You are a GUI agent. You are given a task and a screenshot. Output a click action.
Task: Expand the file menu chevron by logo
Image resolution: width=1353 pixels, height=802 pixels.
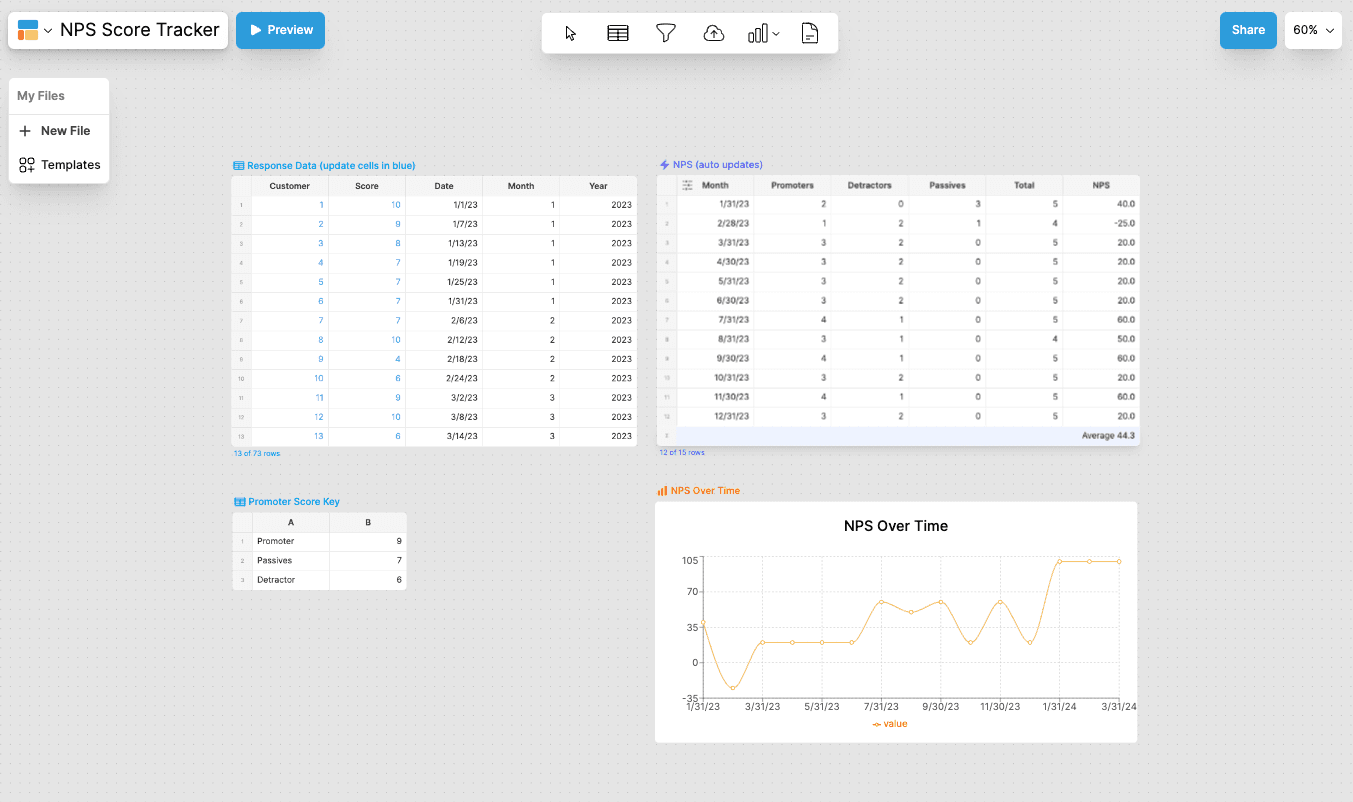[48, 31]
